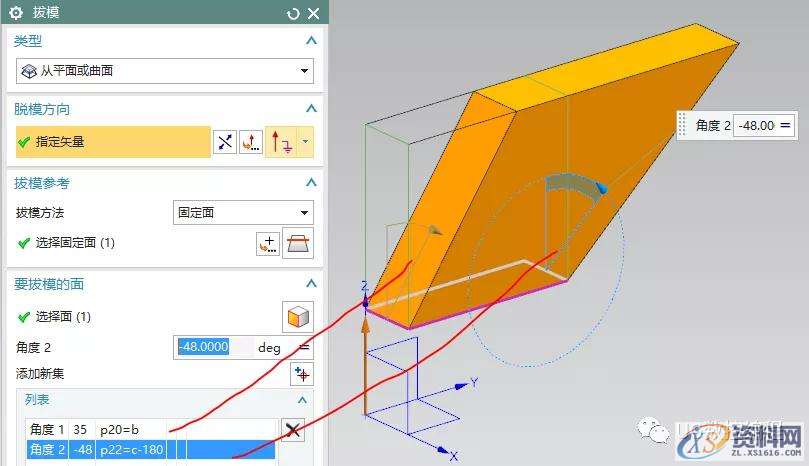Open the inferred vector type dropdown arrow

[305, 142]
